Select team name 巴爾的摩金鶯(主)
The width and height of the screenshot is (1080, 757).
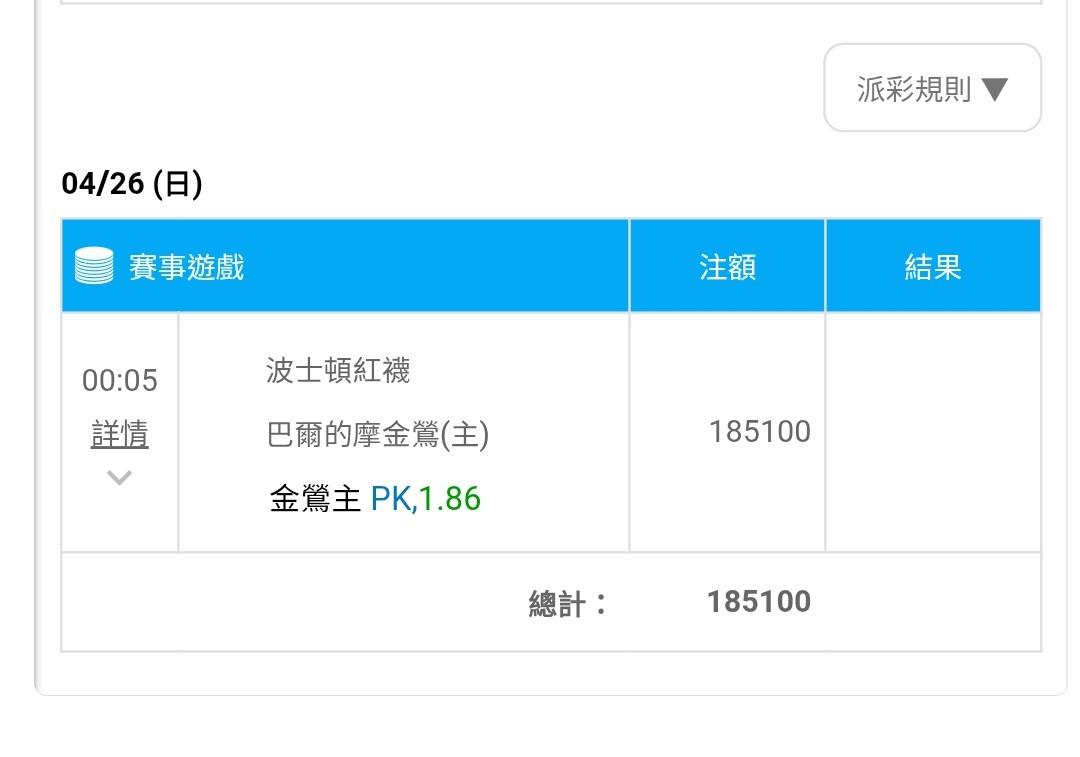pyautogui.click(x=379, y=435)
